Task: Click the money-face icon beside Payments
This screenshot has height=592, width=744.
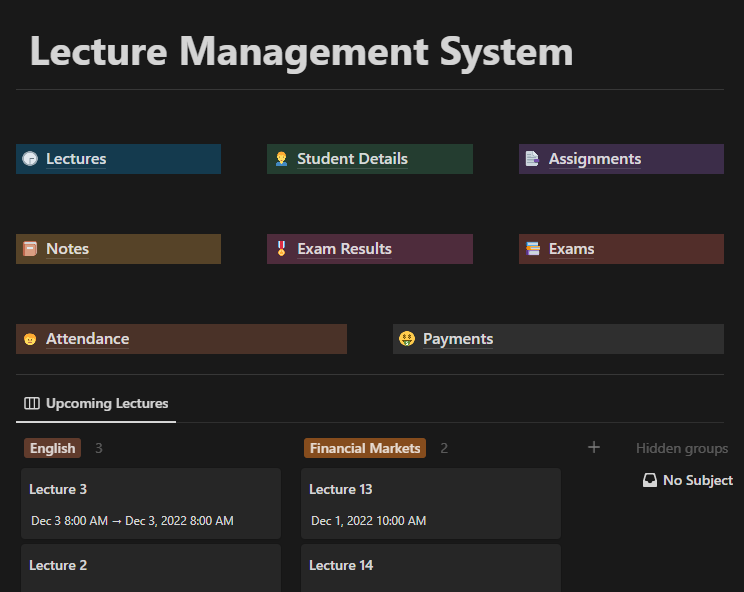Action: 406,339
